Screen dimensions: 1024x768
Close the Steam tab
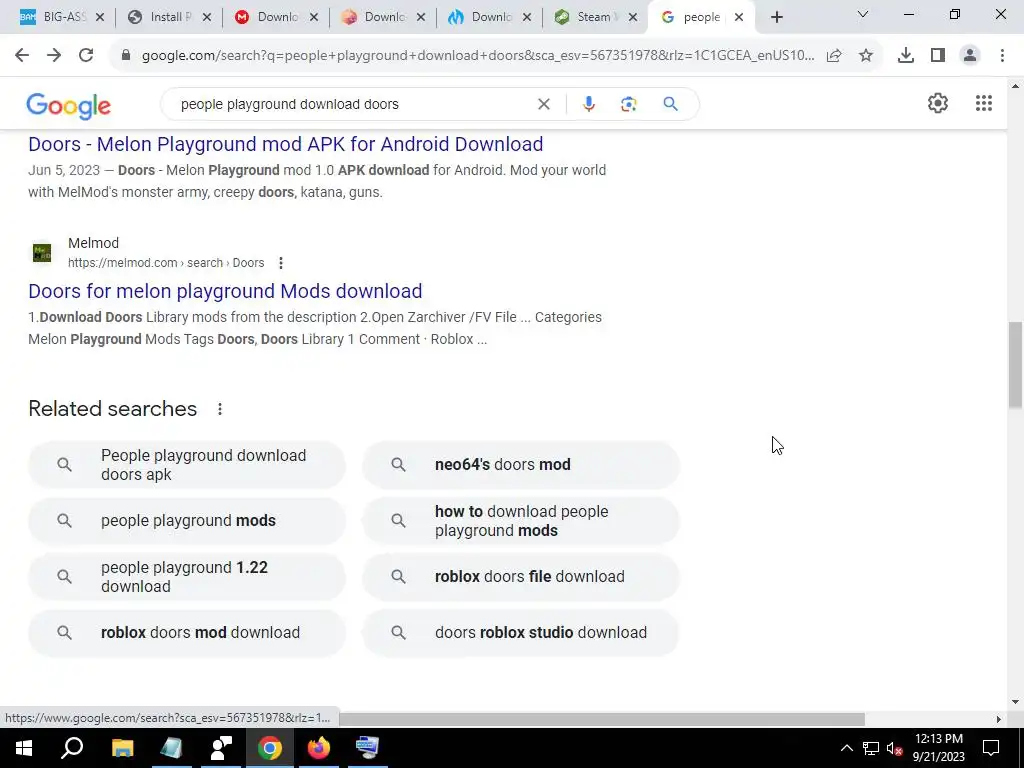coord(632,18)
